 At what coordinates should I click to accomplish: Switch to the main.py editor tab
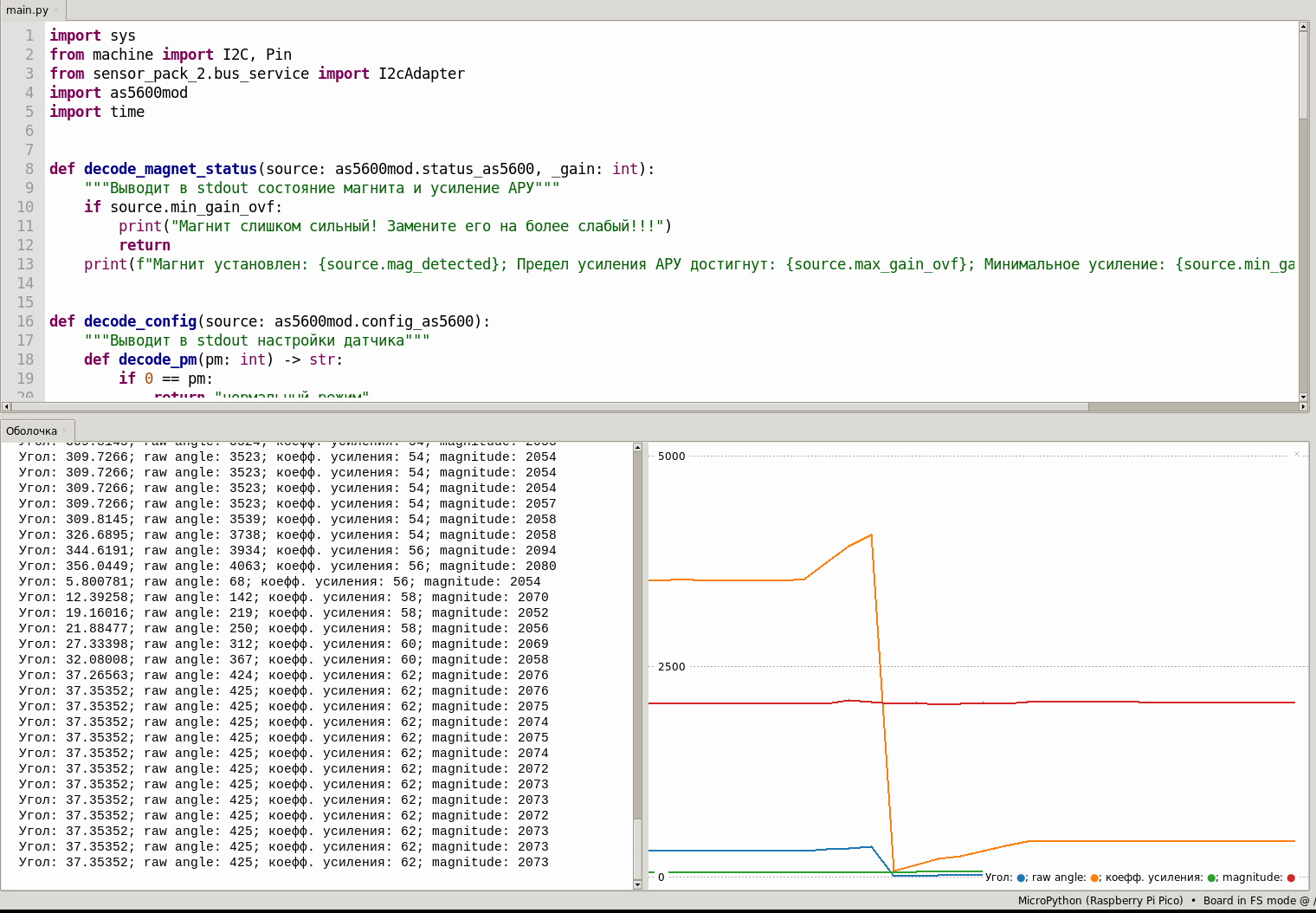[x=27, y=10]
